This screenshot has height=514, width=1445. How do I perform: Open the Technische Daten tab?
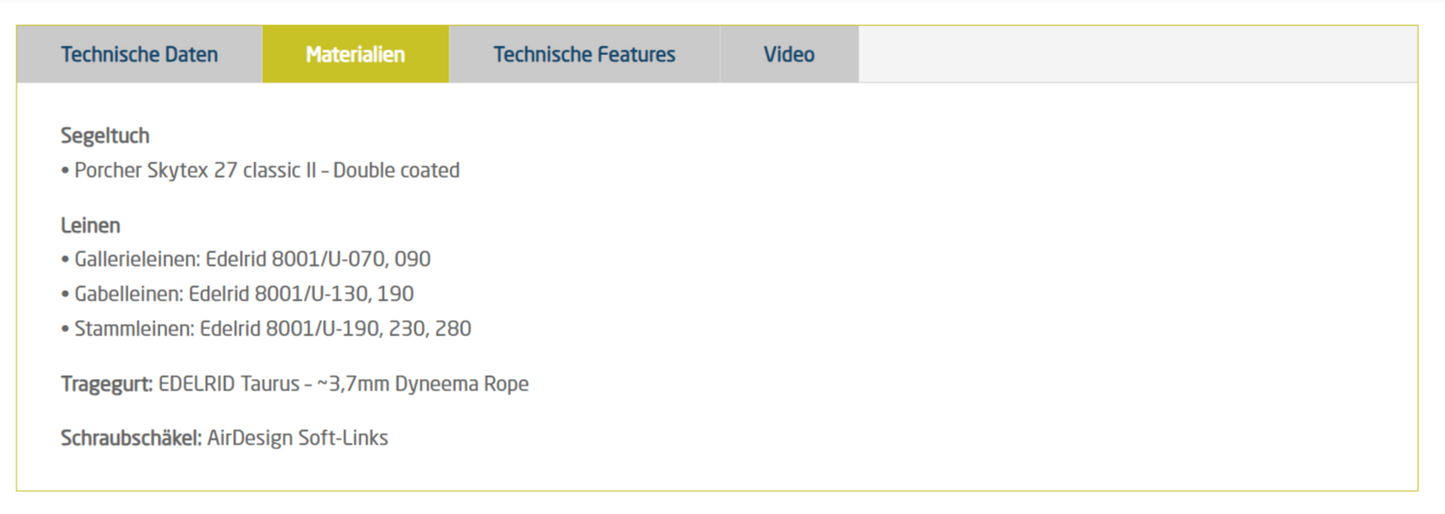(x=139, y=54)
